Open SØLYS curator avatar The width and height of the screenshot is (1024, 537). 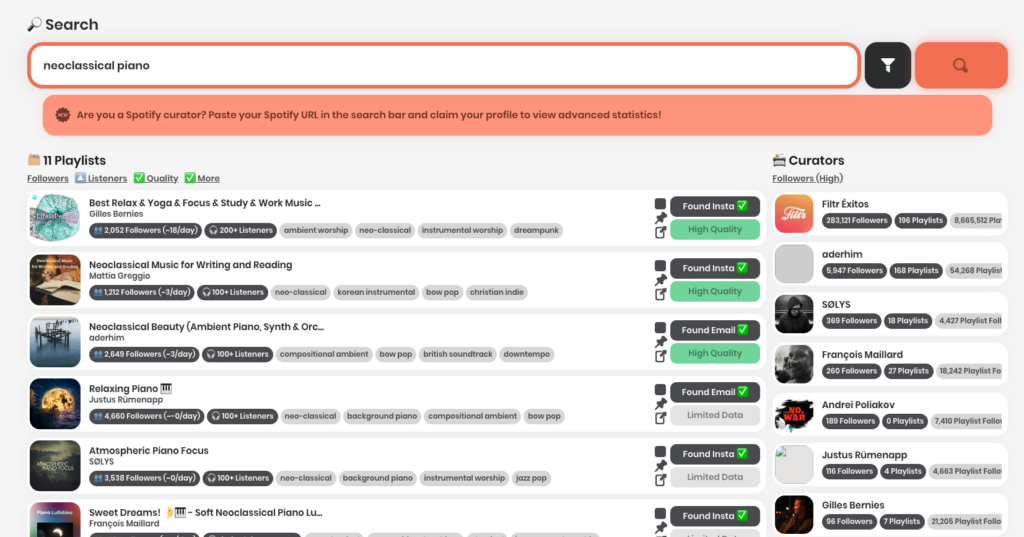[x=794, y=314]
